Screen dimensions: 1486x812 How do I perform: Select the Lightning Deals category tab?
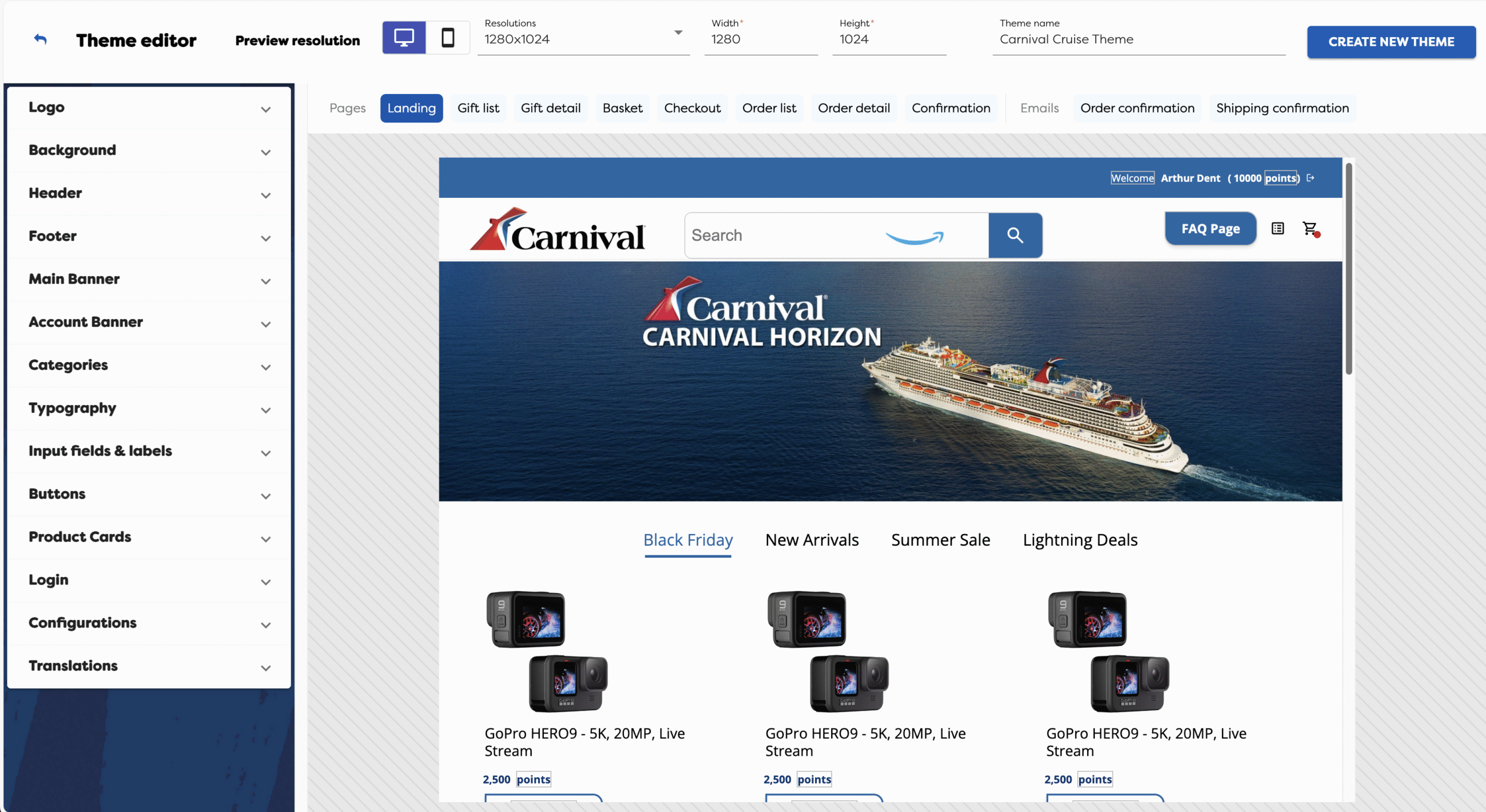[x=1080, y=540]
